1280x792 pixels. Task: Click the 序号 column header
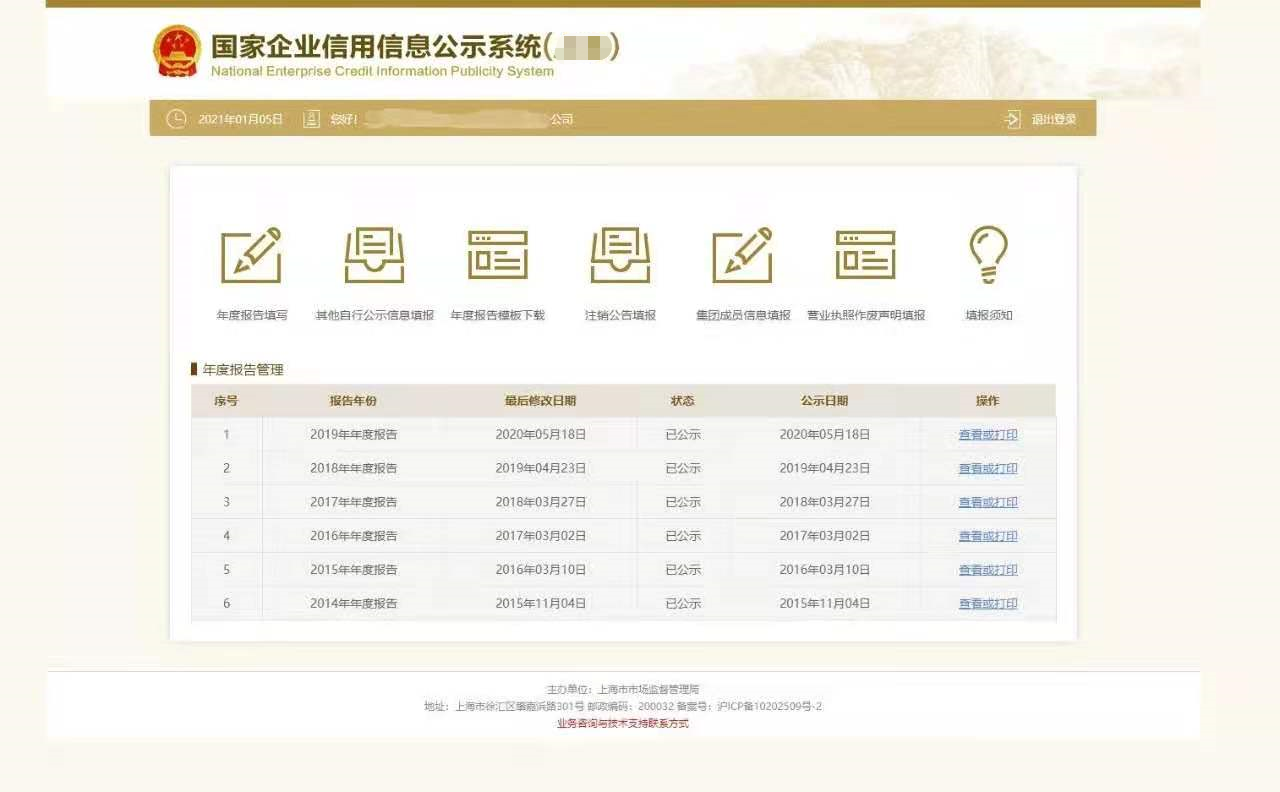[x=226, y=401]
